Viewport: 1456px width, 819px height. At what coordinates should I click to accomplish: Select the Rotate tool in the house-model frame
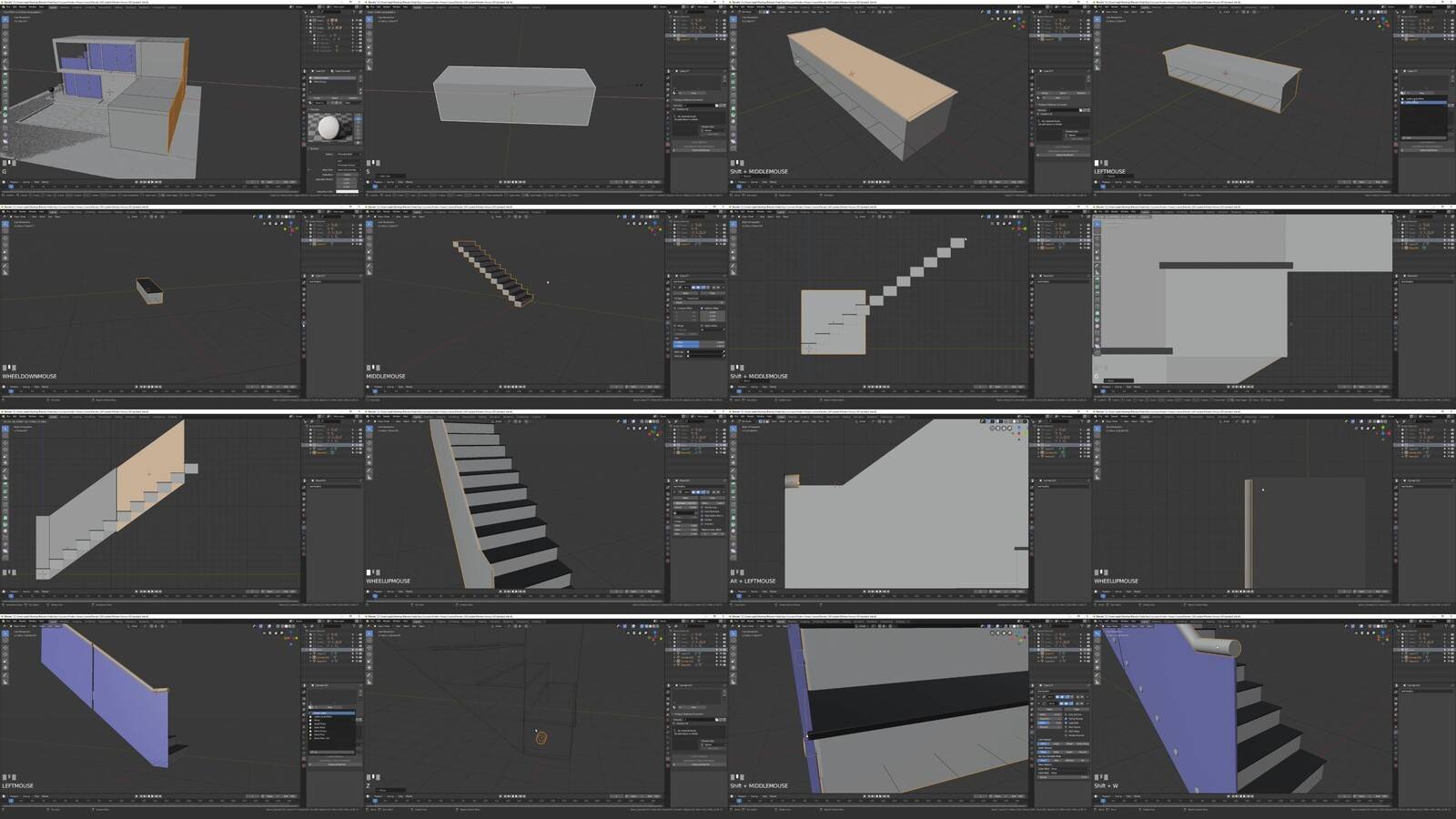[x=5, y=41]
